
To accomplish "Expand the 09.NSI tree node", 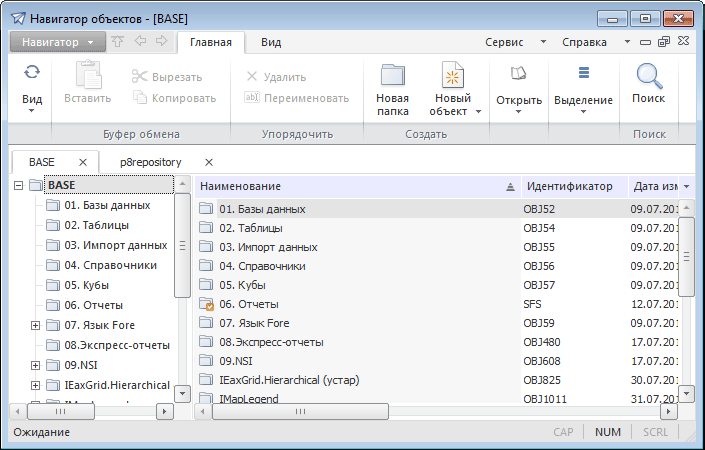I will tap(36, 365).
